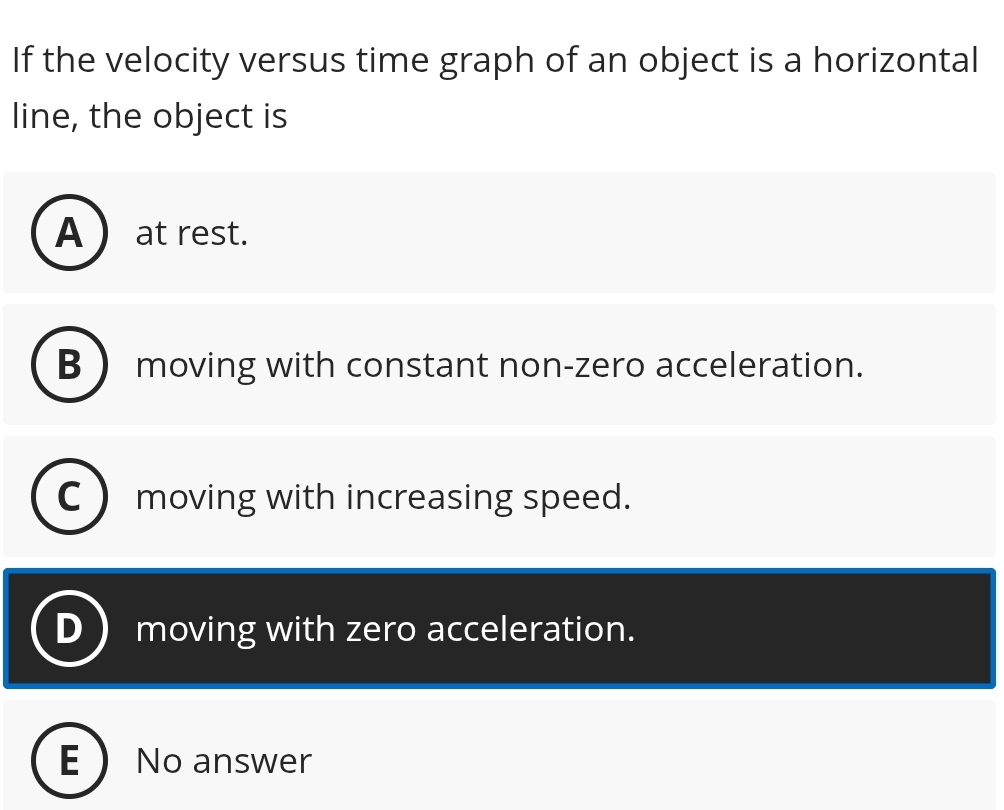Click the circled letter C badge
Viewport: 1004px width, 810px height.
pos(68,497)
